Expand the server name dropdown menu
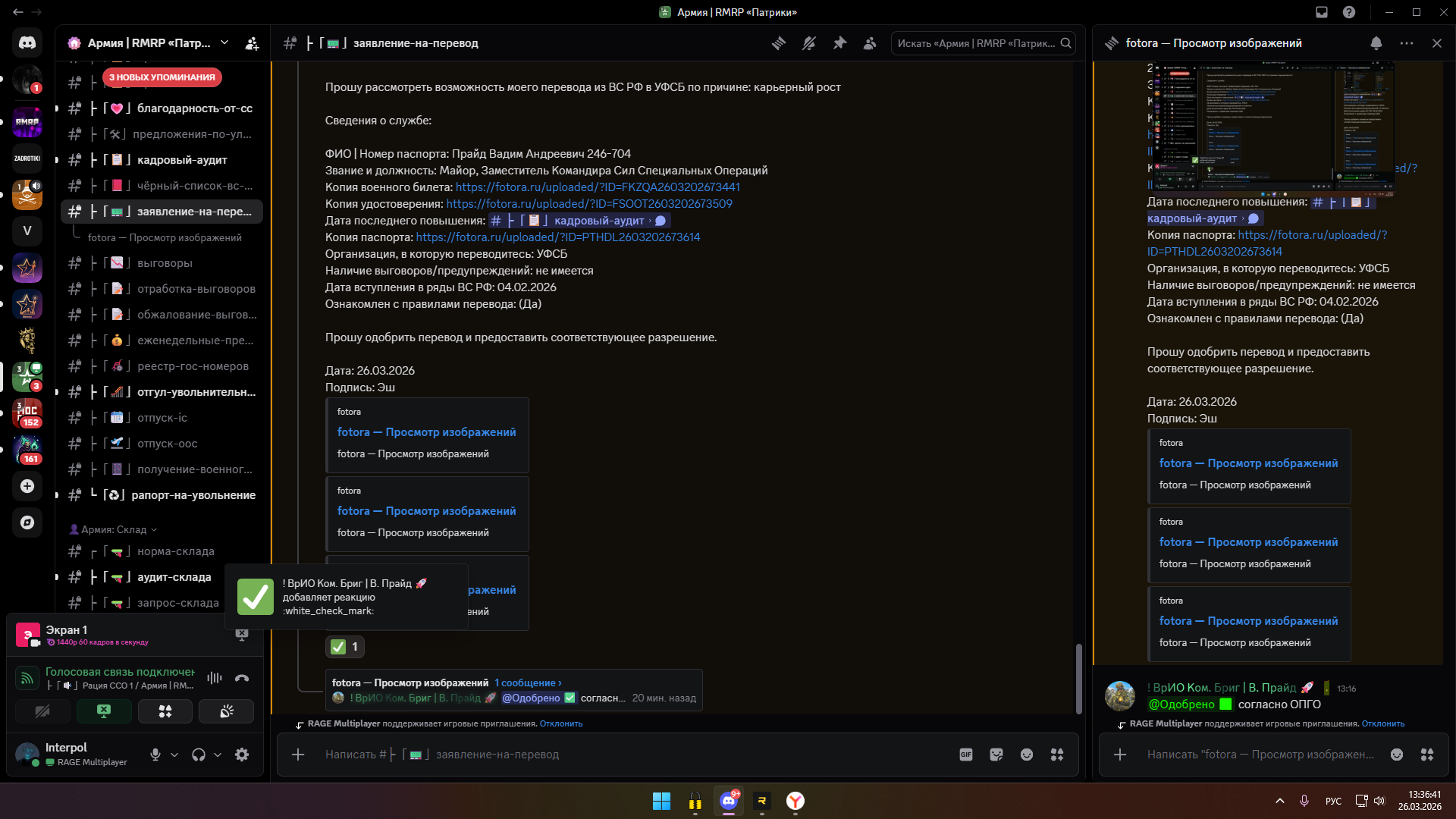The width and height of the screenshot is (1456, 819). coord(224,43)
